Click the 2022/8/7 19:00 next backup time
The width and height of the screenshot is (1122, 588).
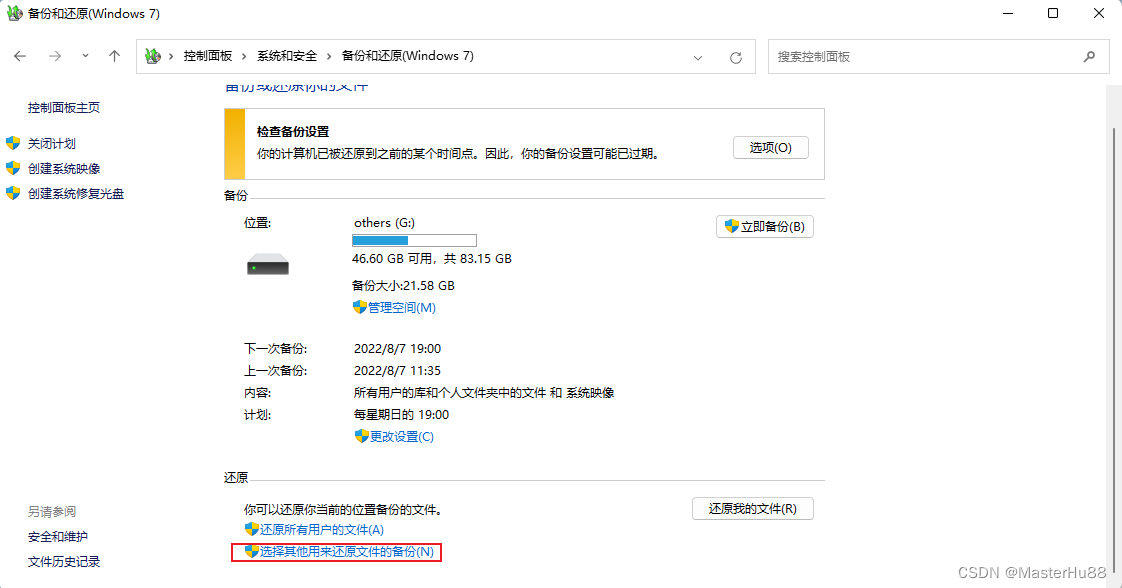tap(397, 348)
